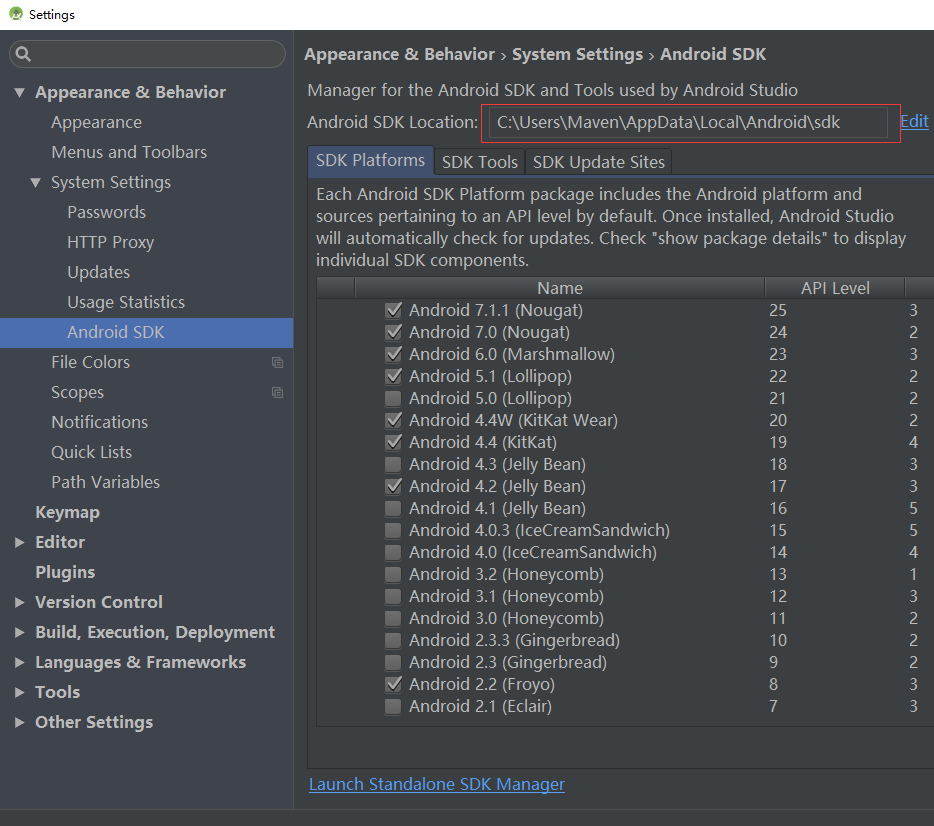The height and width of the screenshot is (826, 934).
Task: Click API level 25 cell
Action: (778, 310)
